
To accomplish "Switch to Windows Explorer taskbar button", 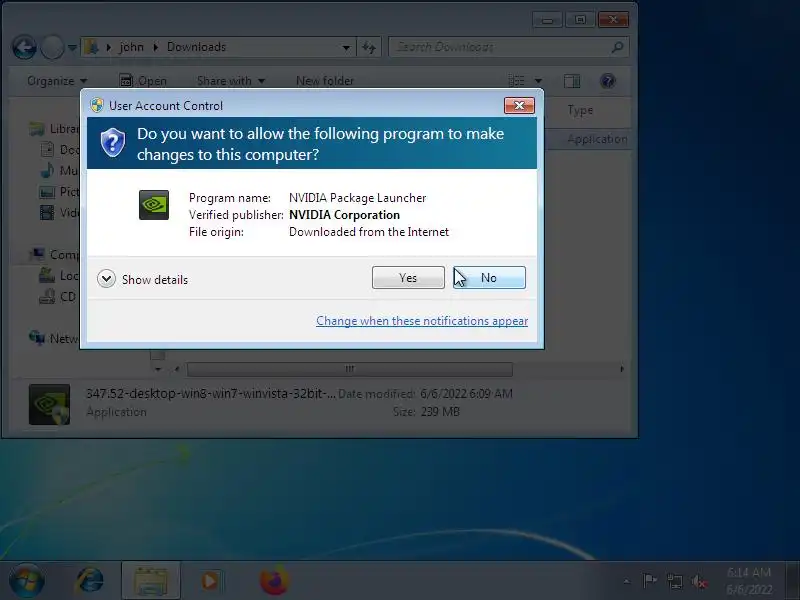I will pos(151,581).
